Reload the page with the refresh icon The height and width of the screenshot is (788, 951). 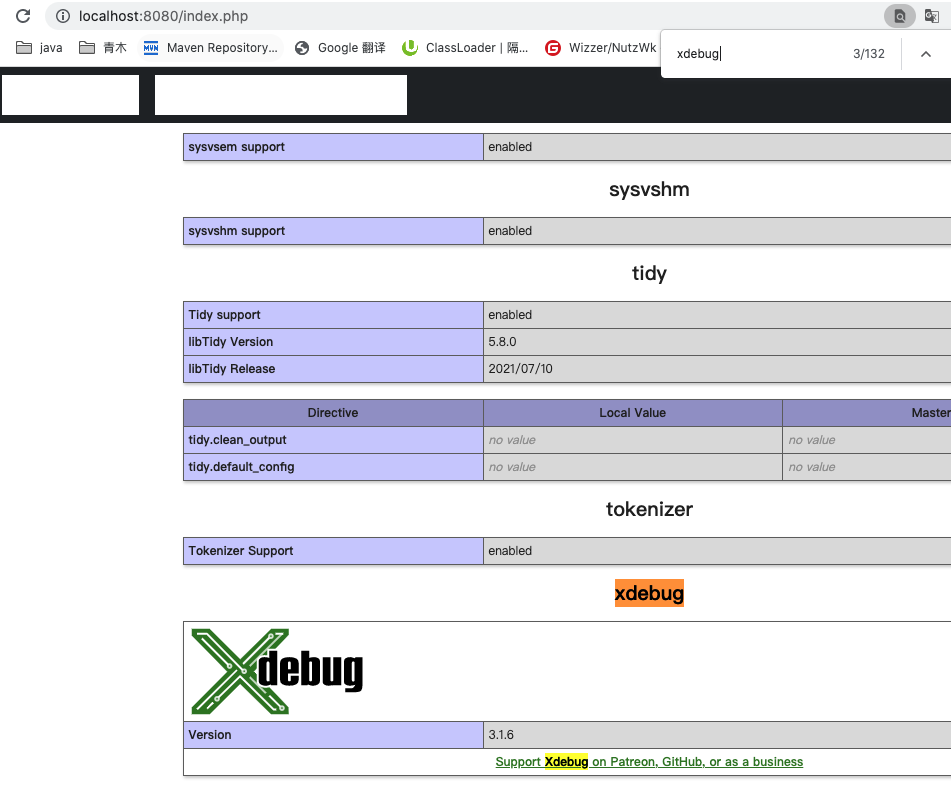pos(23,16)
